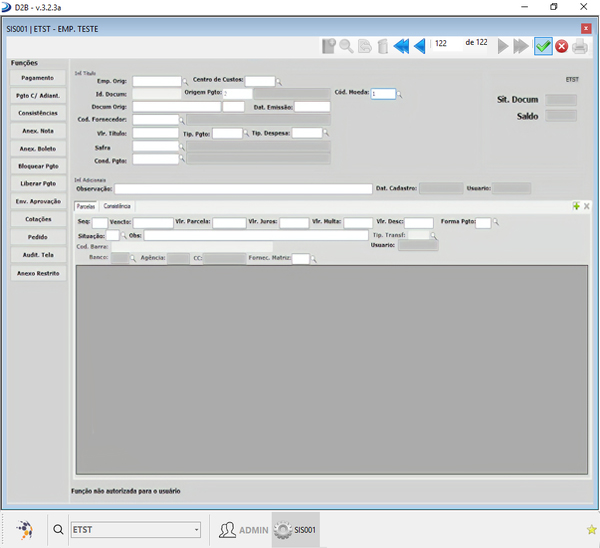Viewport: 600px width, 548px height.
Task: Click the Cotações button
Action: [38, 219]
